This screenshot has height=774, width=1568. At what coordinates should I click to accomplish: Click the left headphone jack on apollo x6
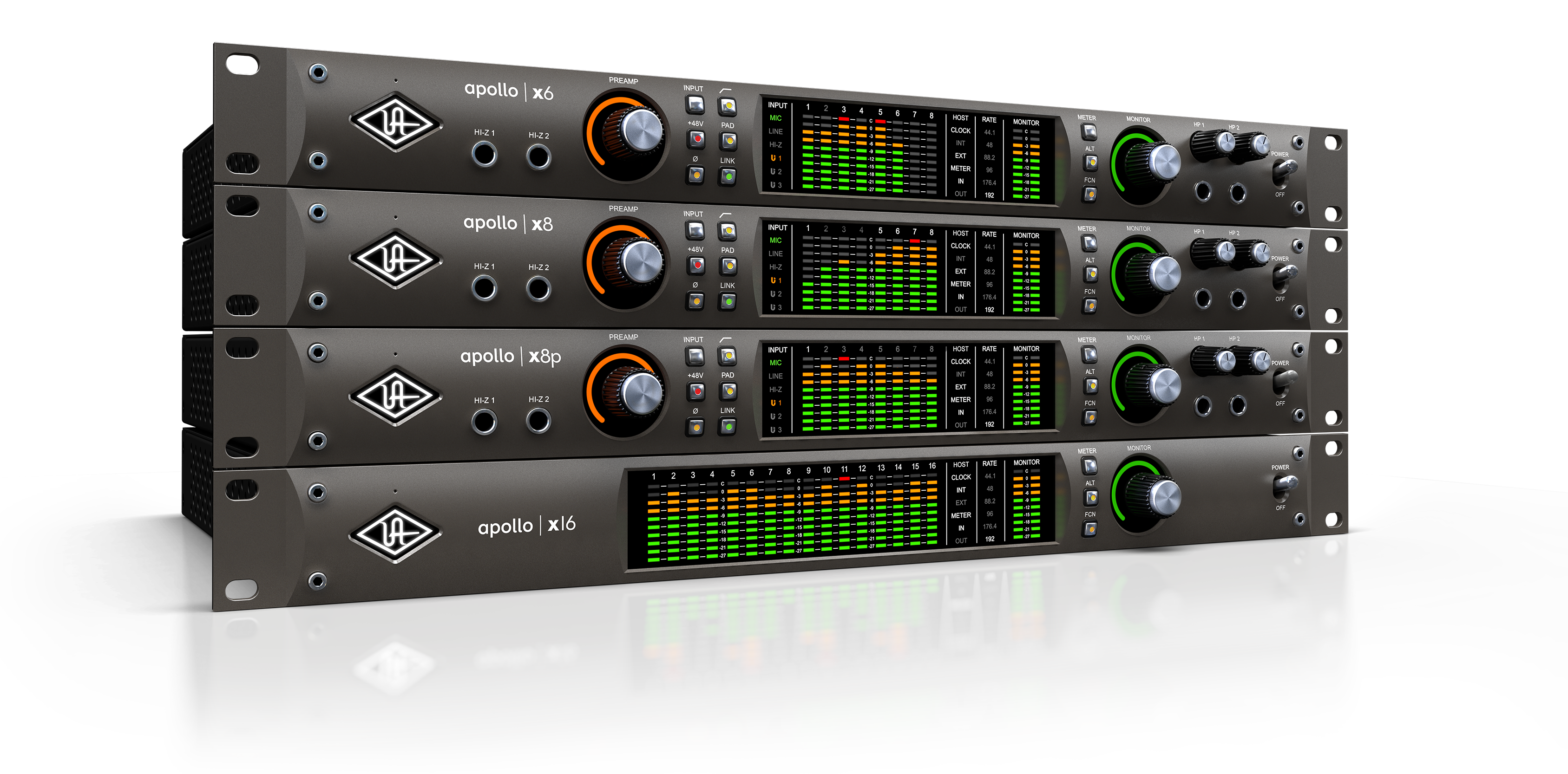[1203, 191]
